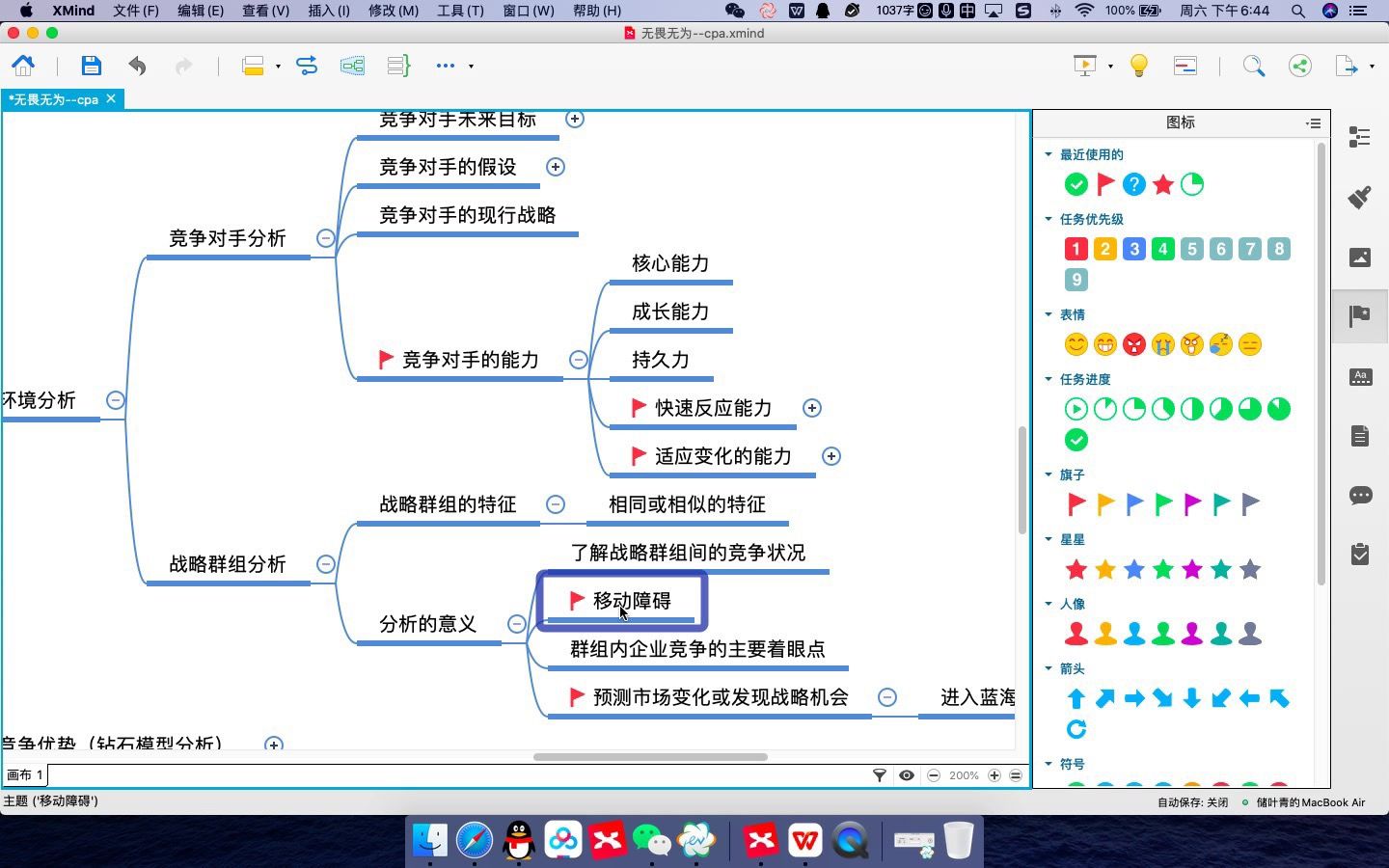Open the lightbulb brainstorm icon

(x=1139, y=66)
